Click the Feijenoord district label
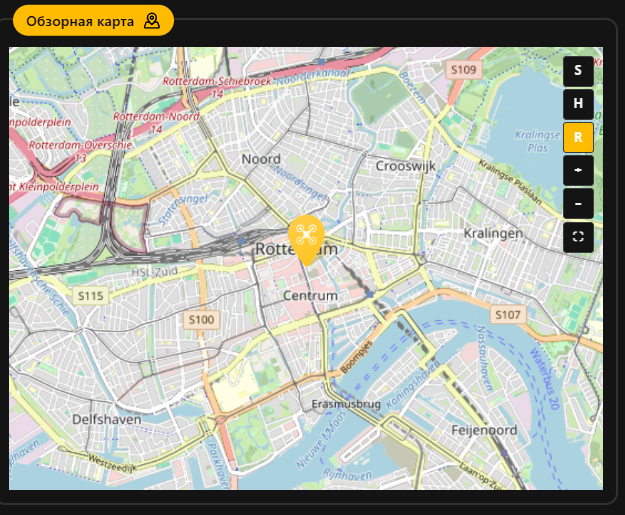625x515 pixels. click(484, 430)
